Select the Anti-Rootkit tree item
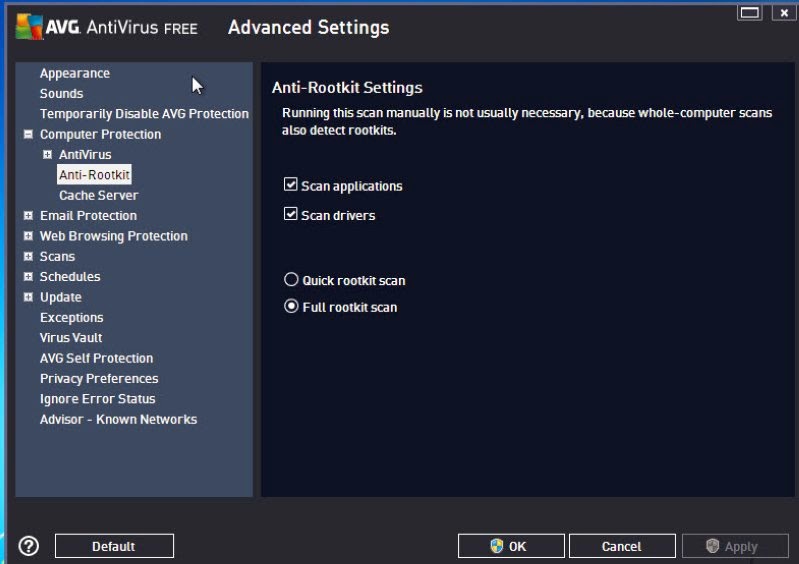This screenshot has height=564, width=799. tap(94, 175)
